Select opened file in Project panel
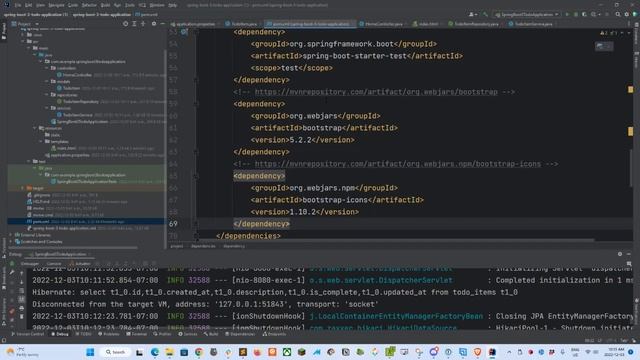 click(x=125, y=24)
